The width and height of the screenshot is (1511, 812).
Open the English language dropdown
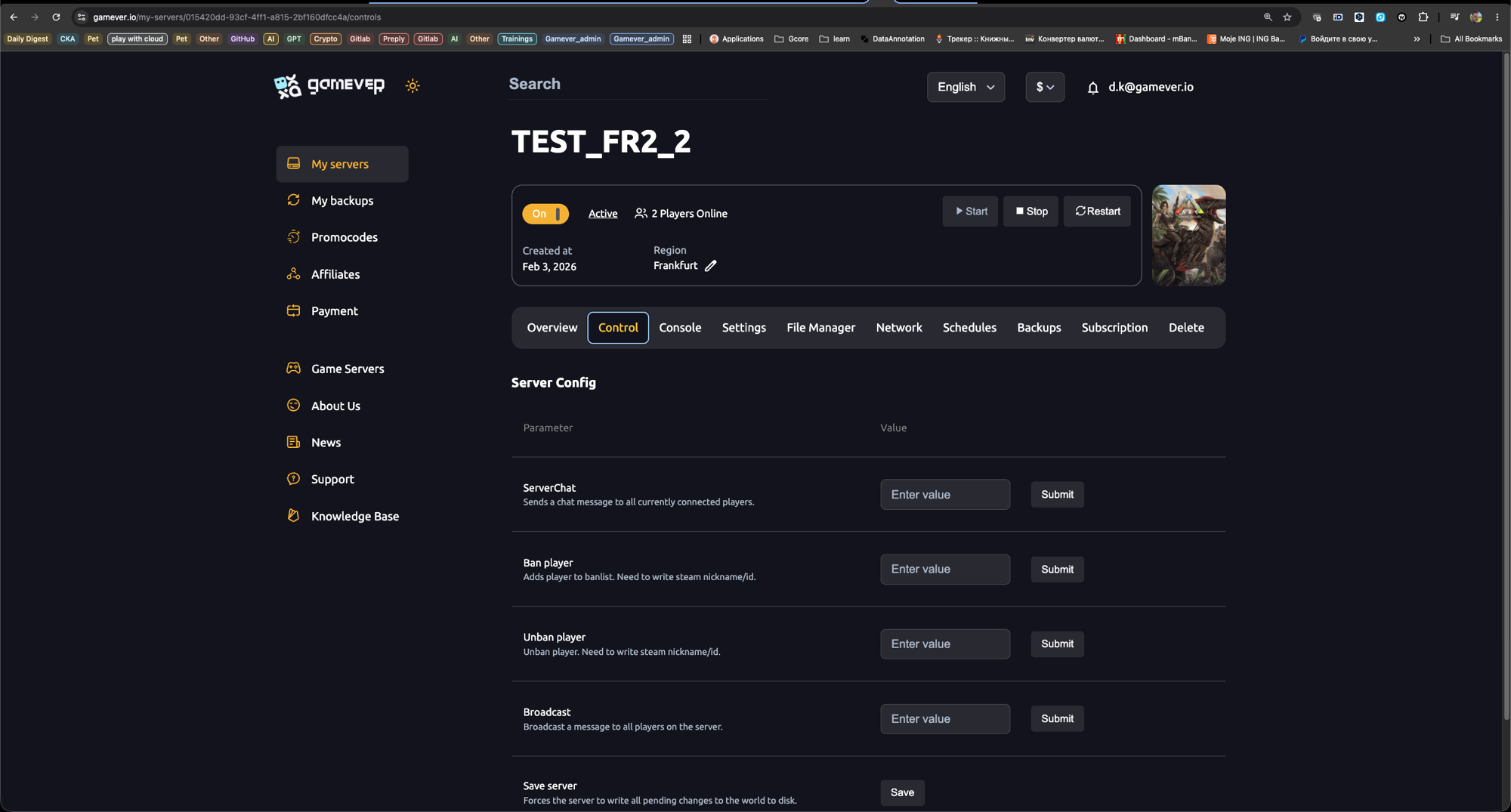966,87
